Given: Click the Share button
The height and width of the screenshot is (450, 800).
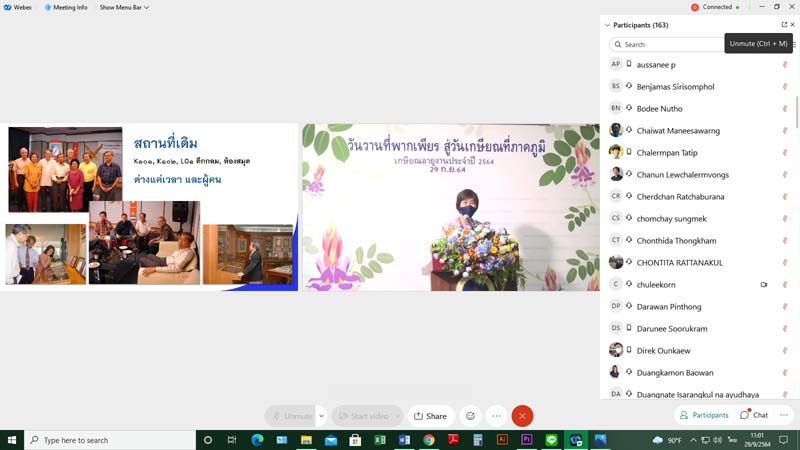Looking at the screenshot, I should pos(430,416).
